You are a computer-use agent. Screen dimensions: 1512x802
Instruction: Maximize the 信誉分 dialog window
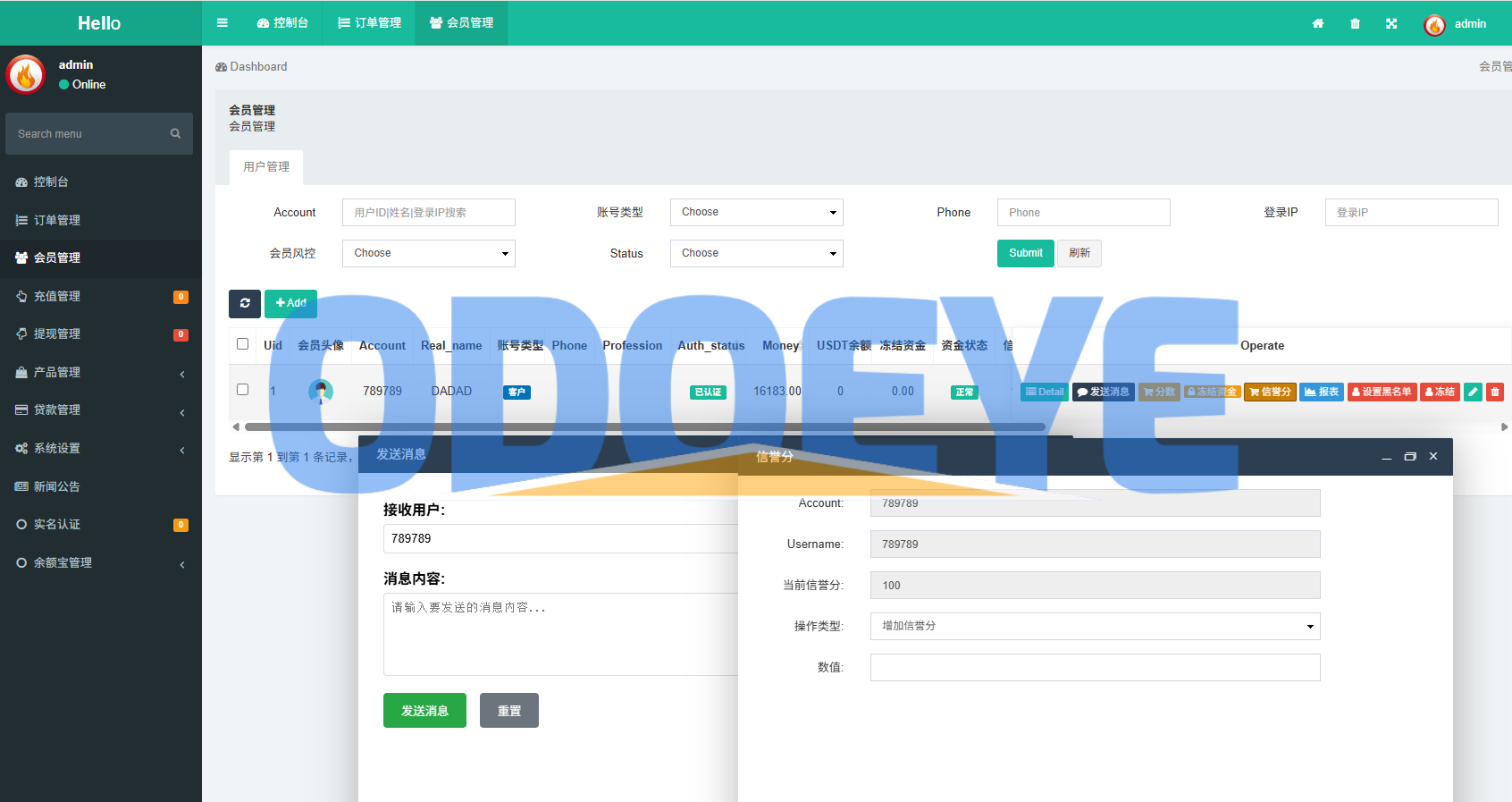tap(1410, 457)
